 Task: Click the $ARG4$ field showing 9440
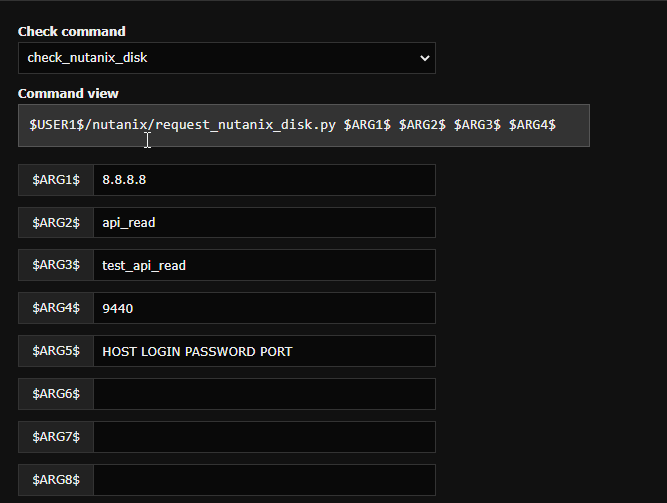[265, 308]
